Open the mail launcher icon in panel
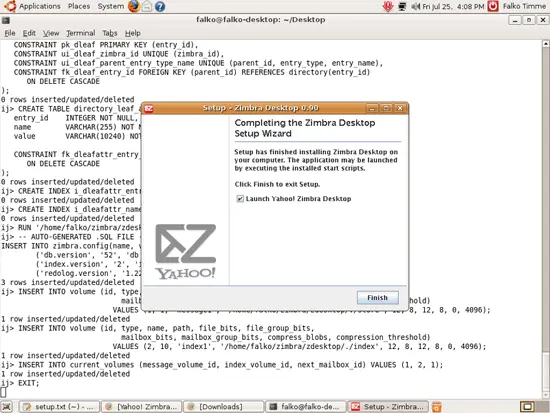Image resolution: width=550 pixels, height=413 pixels. coord(147,6)
